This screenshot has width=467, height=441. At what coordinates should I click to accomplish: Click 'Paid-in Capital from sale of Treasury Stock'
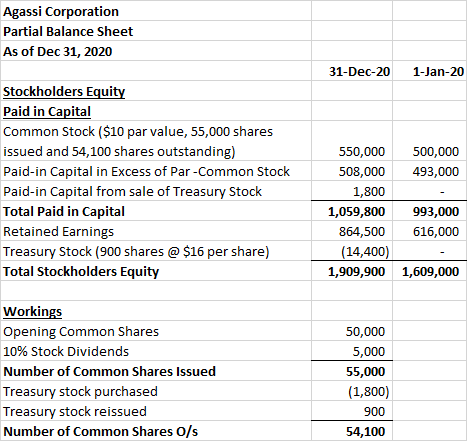click(133, 192)
